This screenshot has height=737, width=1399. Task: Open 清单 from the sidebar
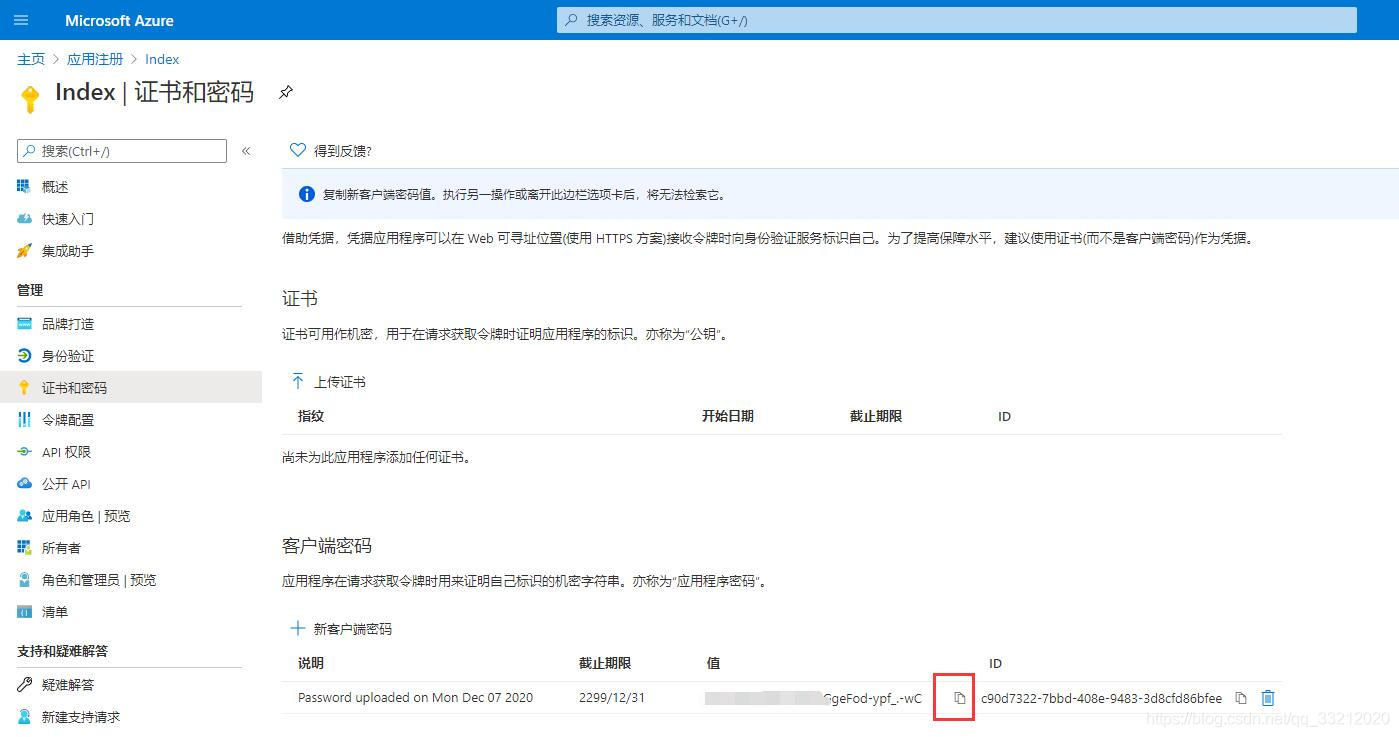(x=55, y=612)
